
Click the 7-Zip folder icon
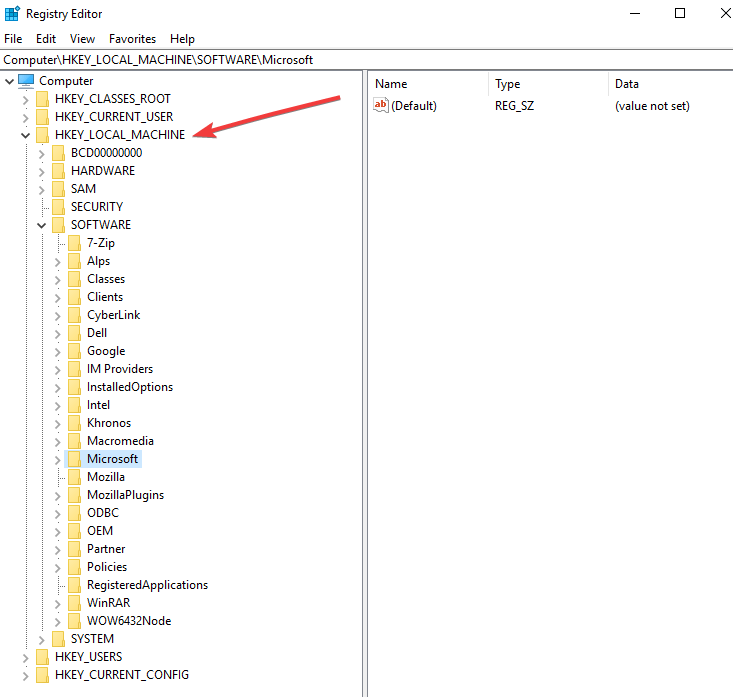pyautogui.click(x=74, y=243)
